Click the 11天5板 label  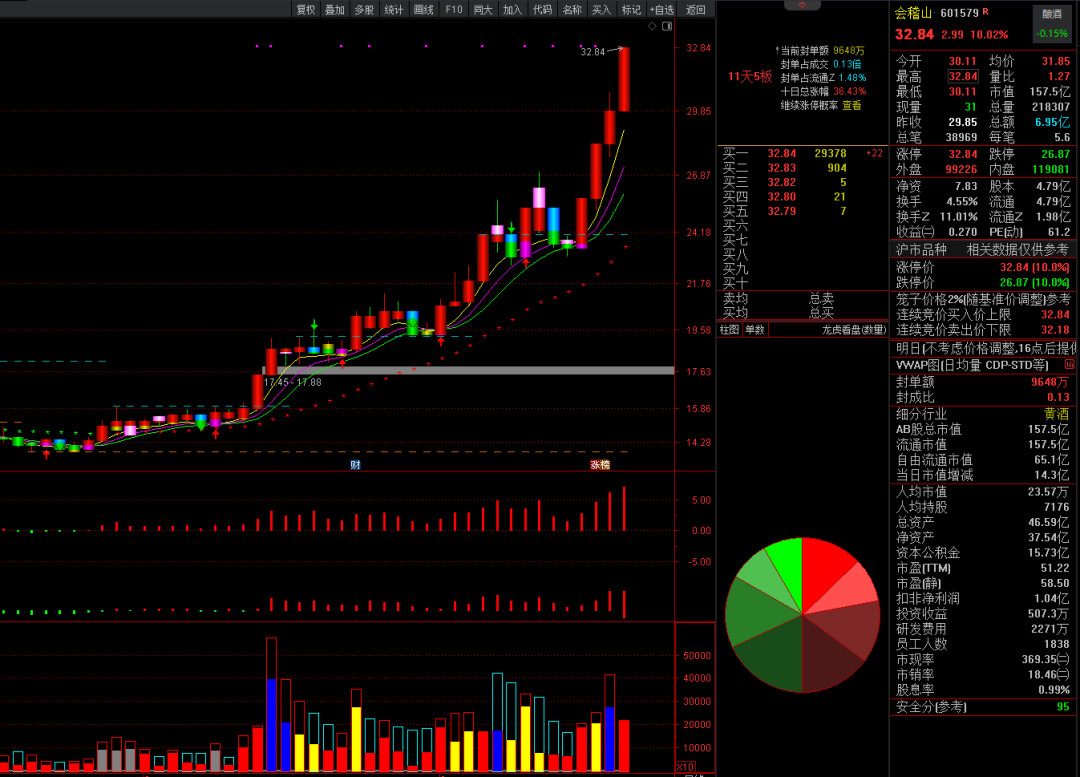click(x=750, y=76)
